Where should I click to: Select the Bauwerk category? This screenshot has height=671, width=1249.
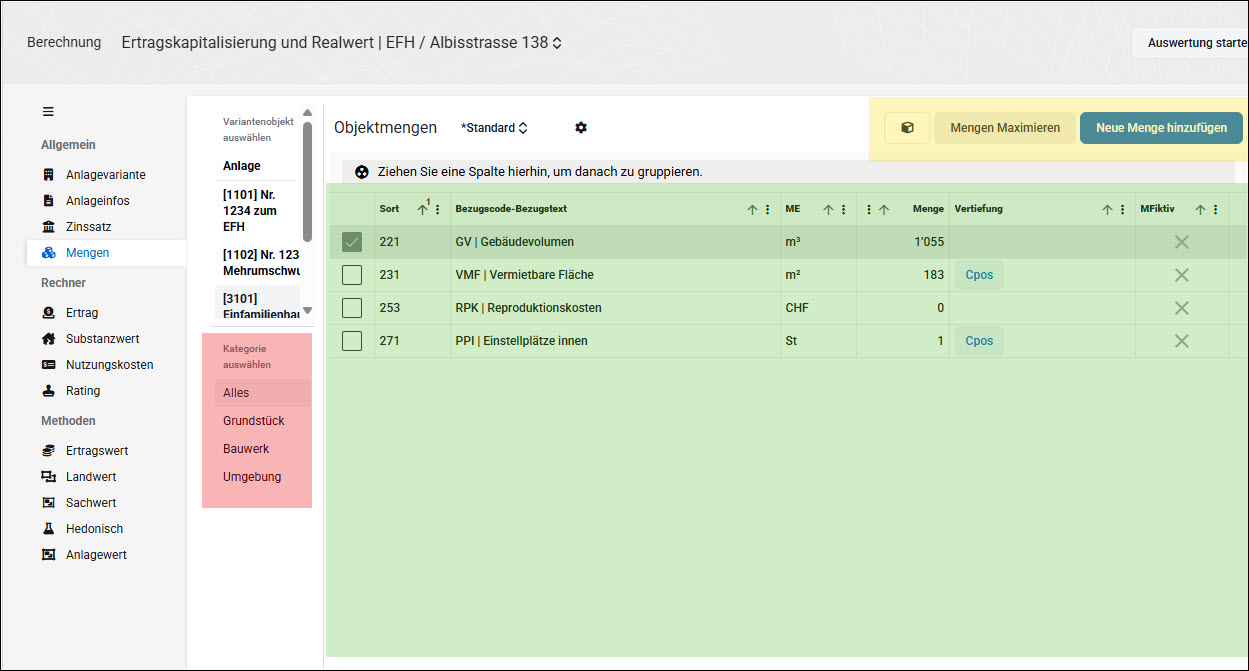pos(246,449)
